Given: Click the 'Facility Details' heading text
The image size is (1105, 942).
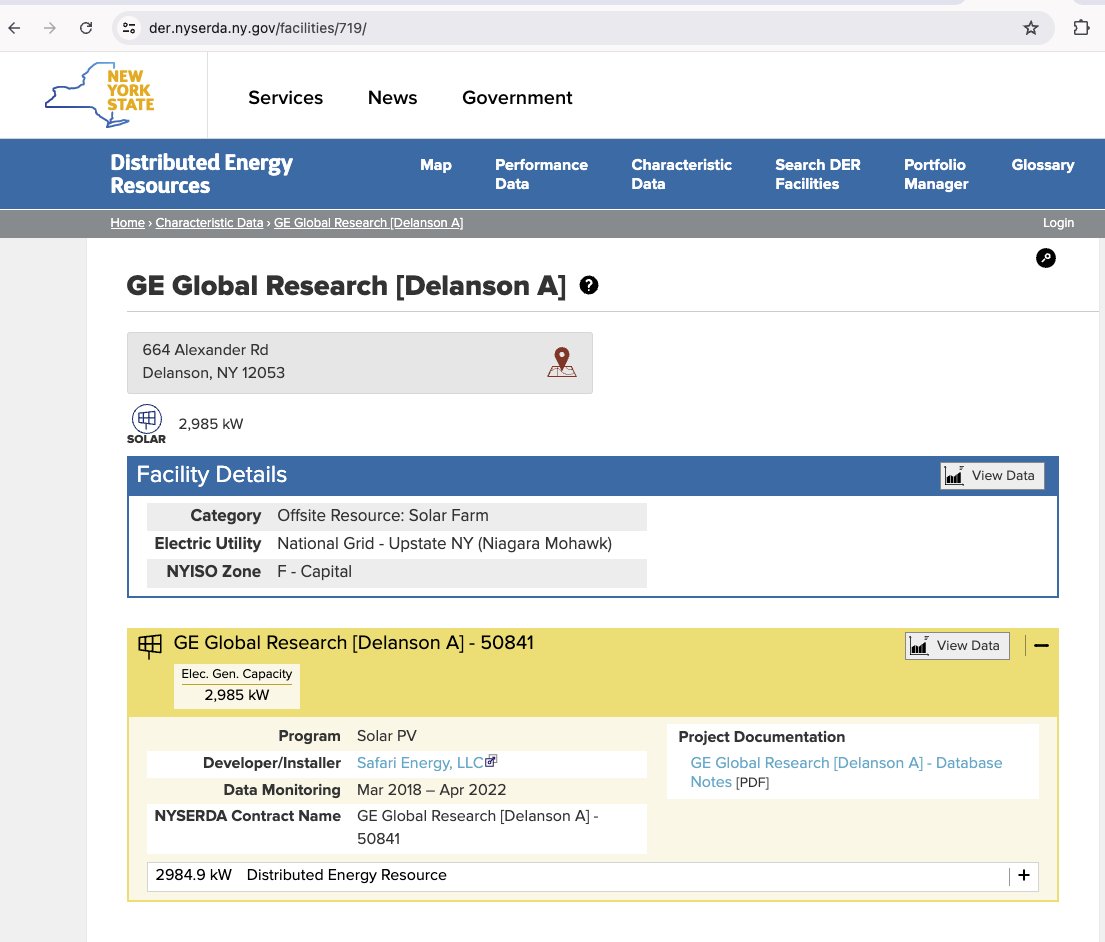Looking at the screenshot, I should pos(211,475).
